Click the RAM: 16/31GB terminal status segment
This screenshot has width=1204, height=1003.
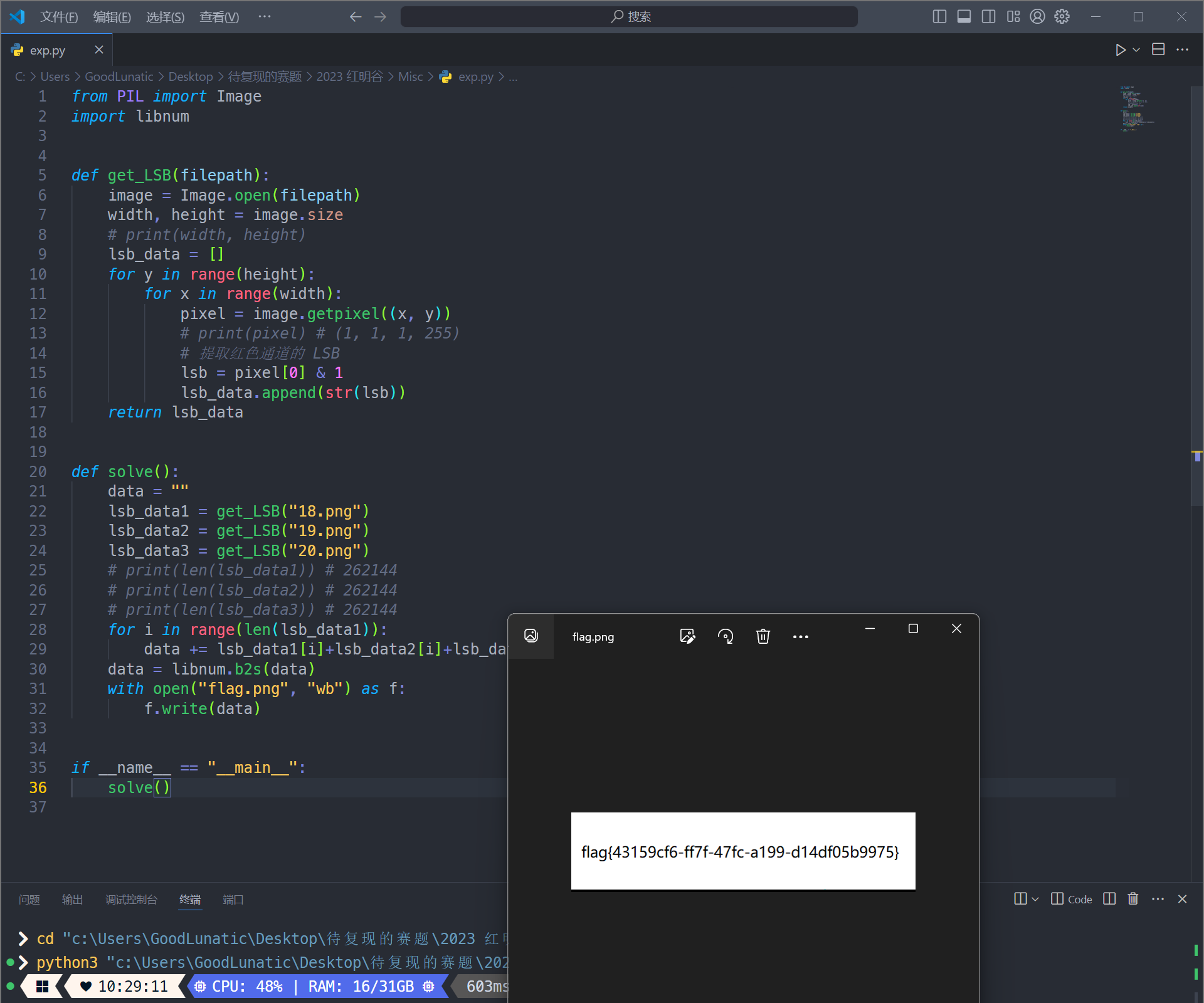pos(361,987)
